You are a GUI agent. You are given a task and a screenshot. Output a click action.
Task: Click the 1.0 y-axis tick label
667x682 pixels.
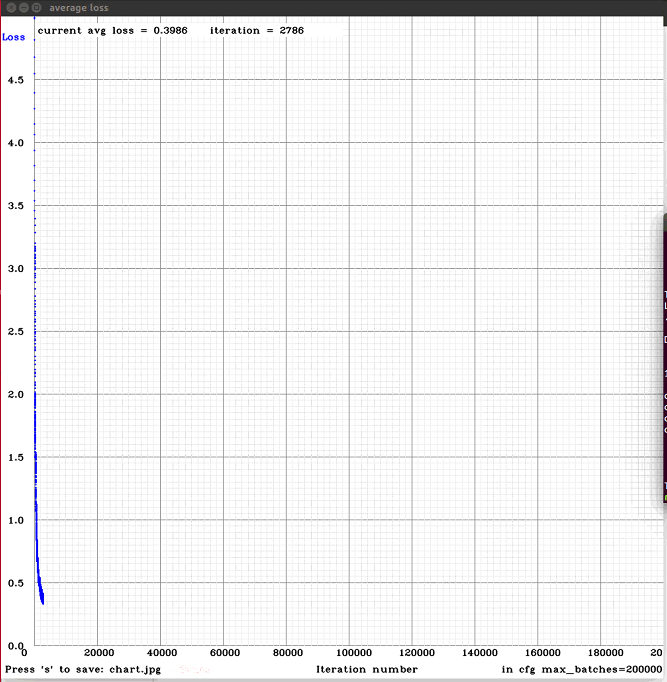pyautogui.click(x=16, y=520)
